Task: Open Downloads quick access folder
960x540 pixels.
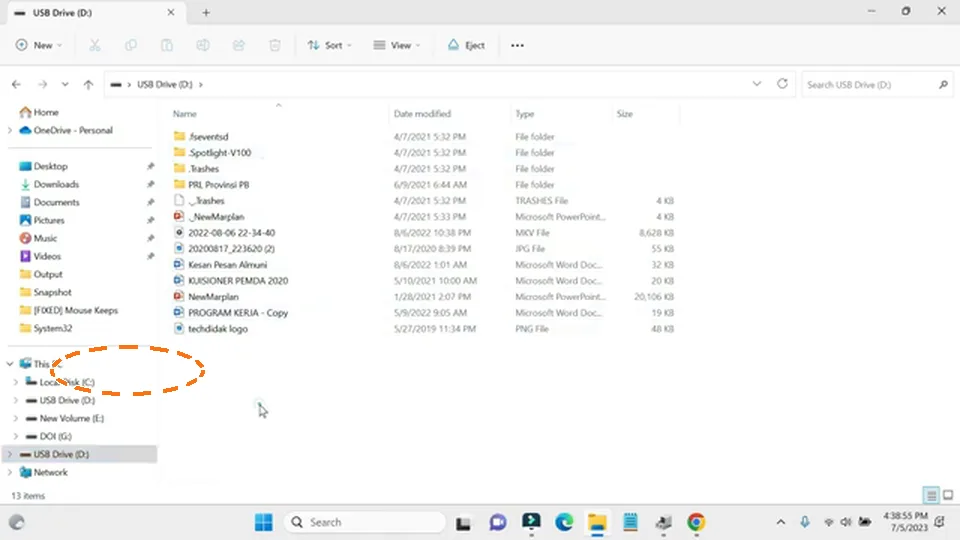Action: point(49,184)
